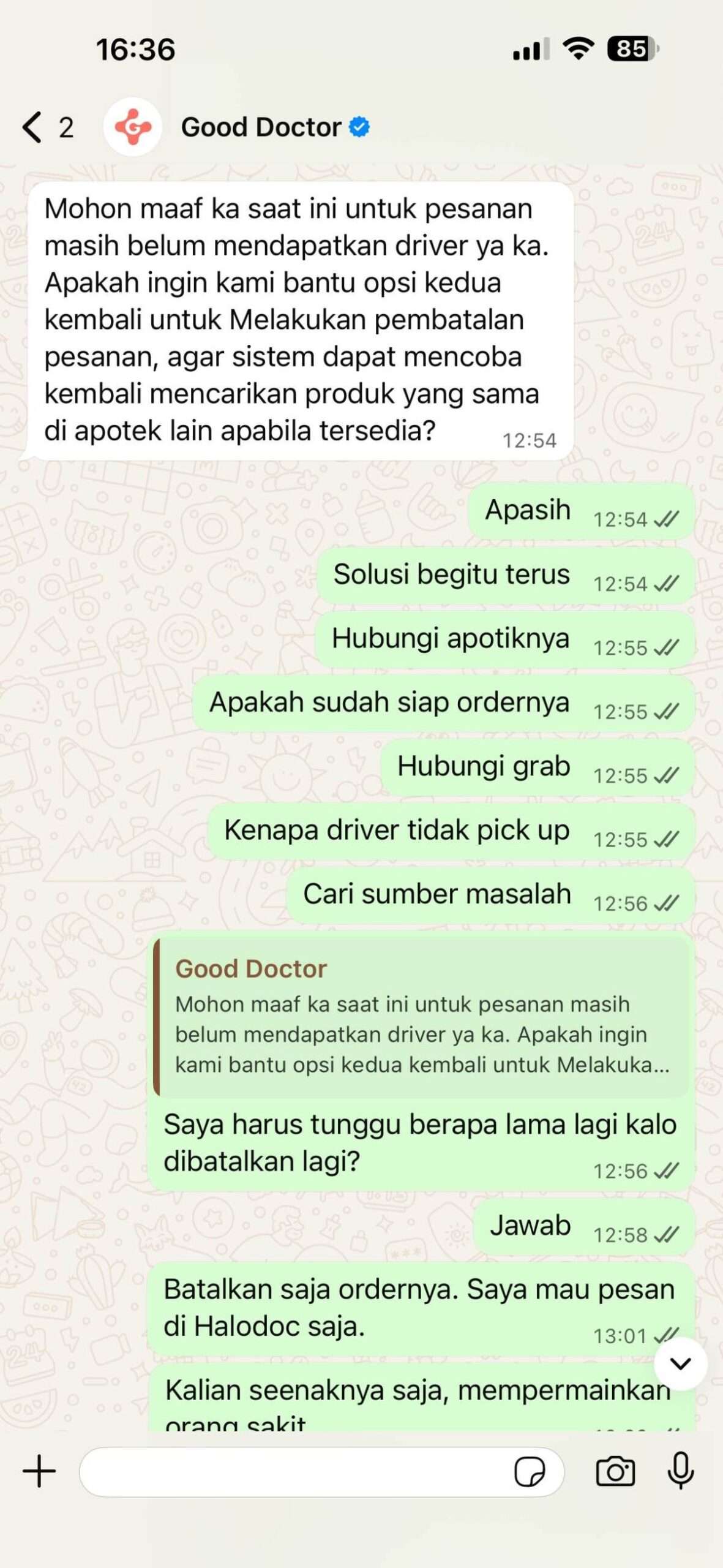The height and width of the screenshot is (1568, 723).
Task: Tap the unread count 2 beside back arrow
Action: point(66,127)
